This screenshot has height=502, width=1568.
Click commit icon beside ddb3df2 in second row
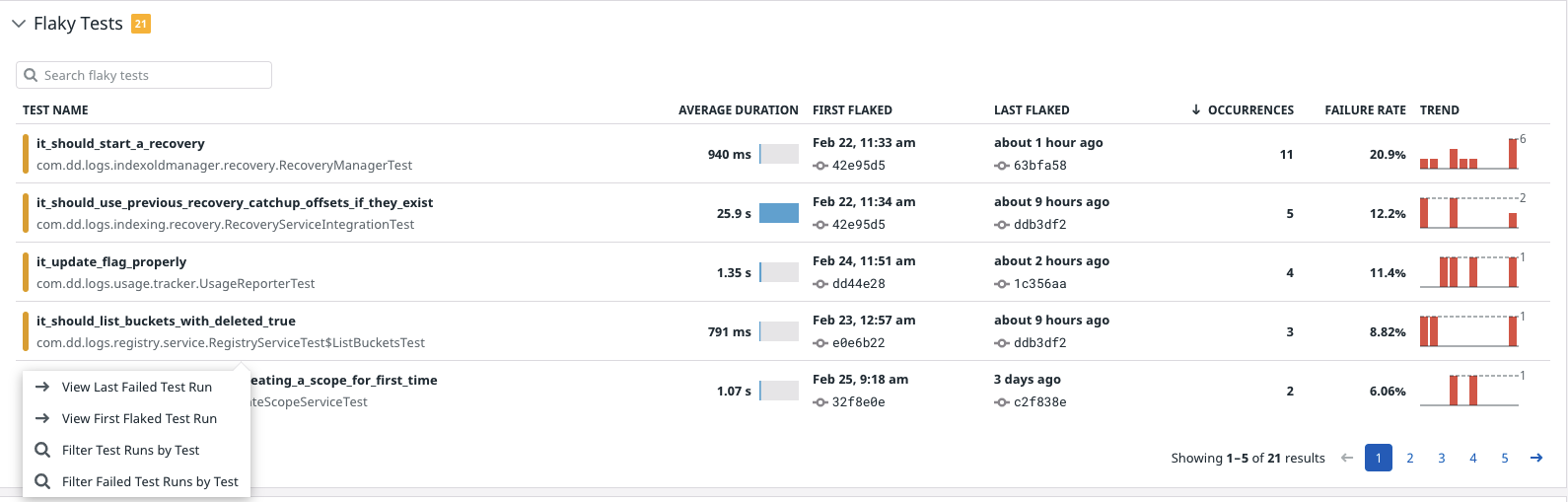(x=1001, y=224)
